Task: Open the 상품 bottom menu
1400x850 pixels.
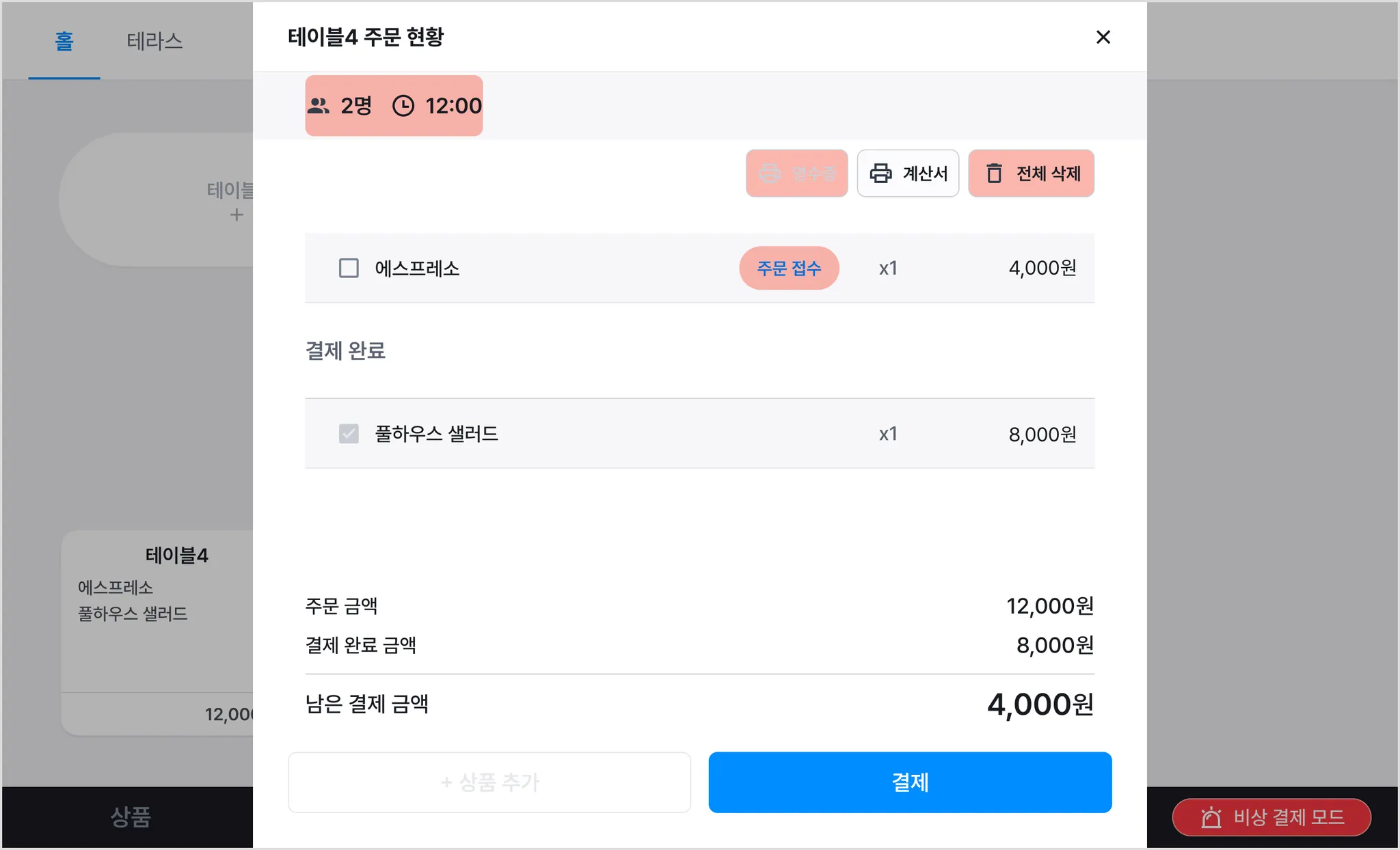Action: click(130, 817)
